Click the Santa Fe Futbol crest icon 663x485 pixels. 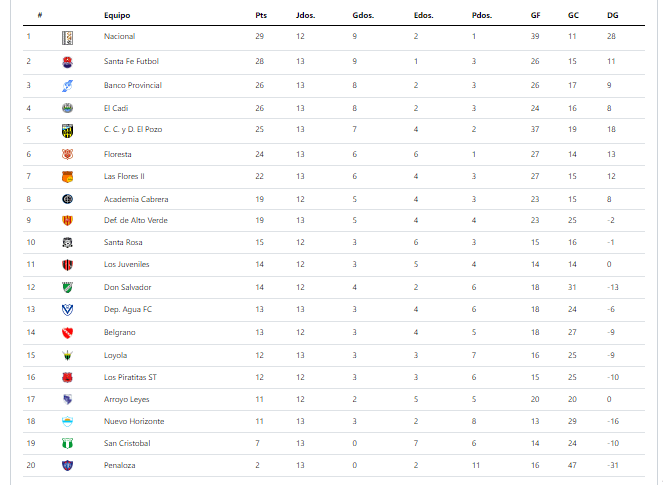coord(67,62)
